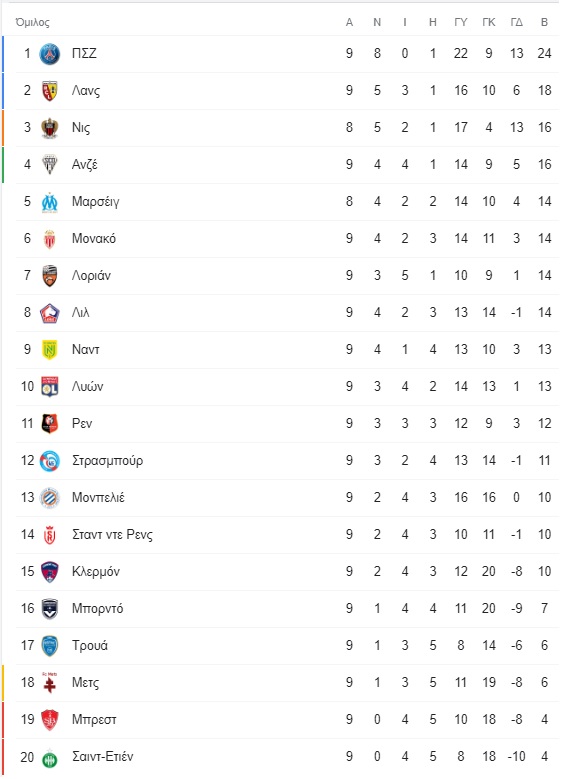Select the Νις club badge
566x779 pixels.
(50, 128)
